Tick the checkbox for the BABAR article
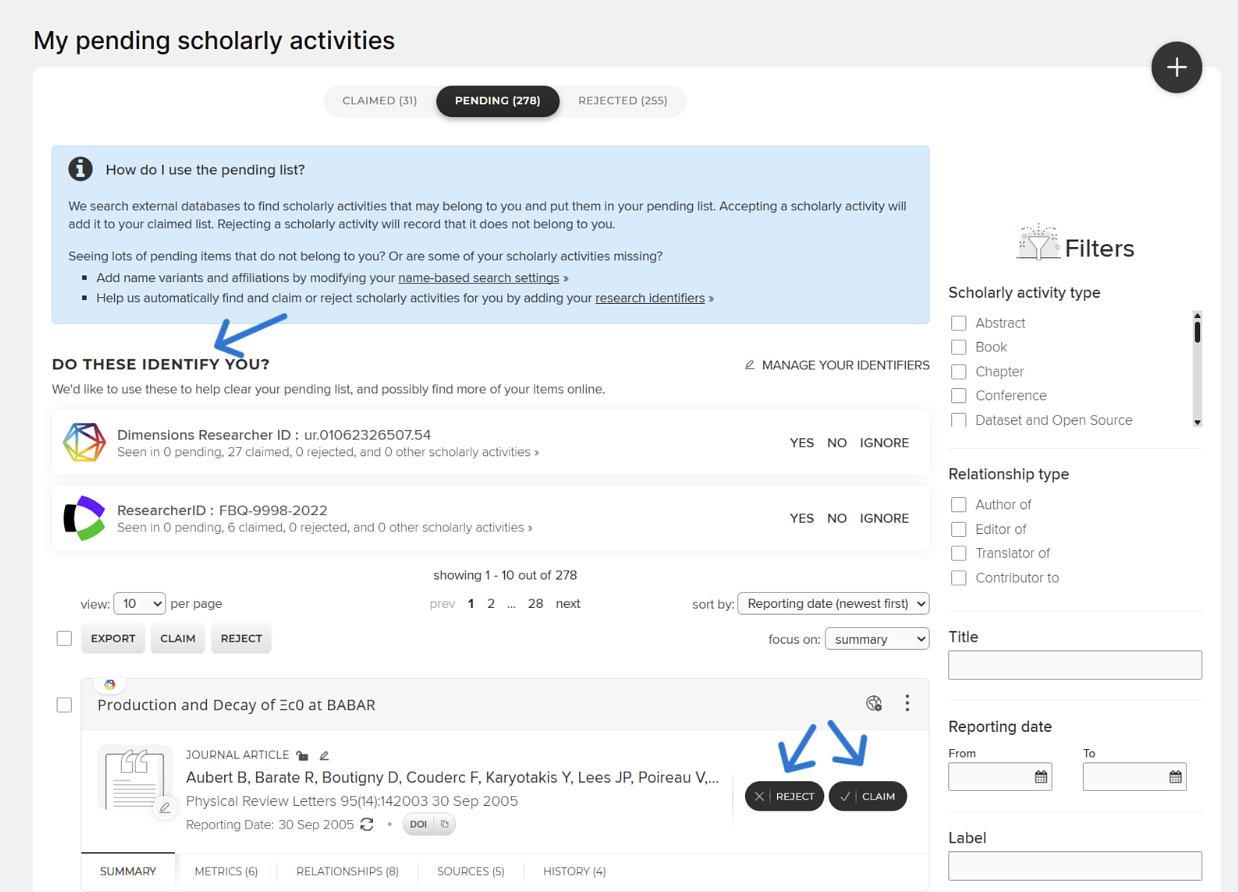The image size is (1238, 892). pos(64,705)
